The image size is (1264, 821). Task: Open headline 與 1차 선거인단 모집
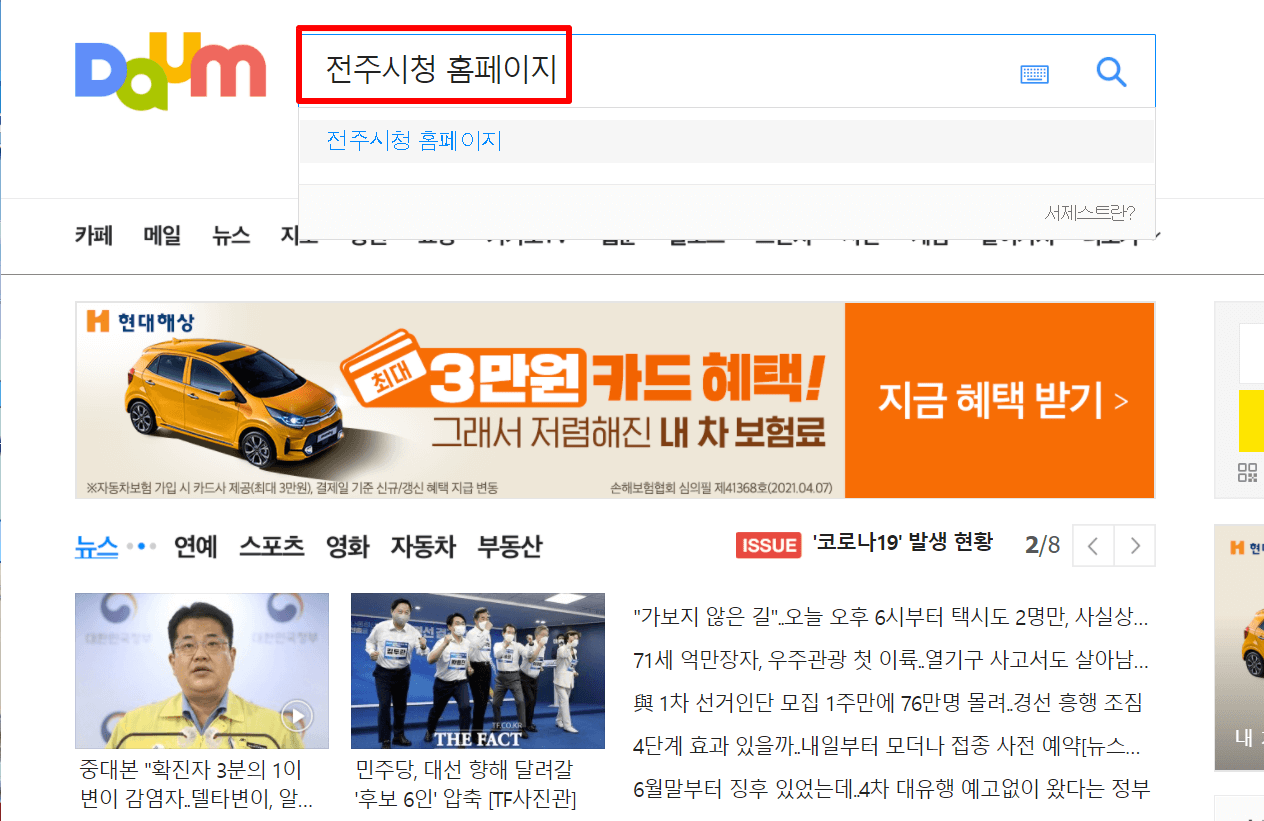pyautogui.click(x=888, y=703)
